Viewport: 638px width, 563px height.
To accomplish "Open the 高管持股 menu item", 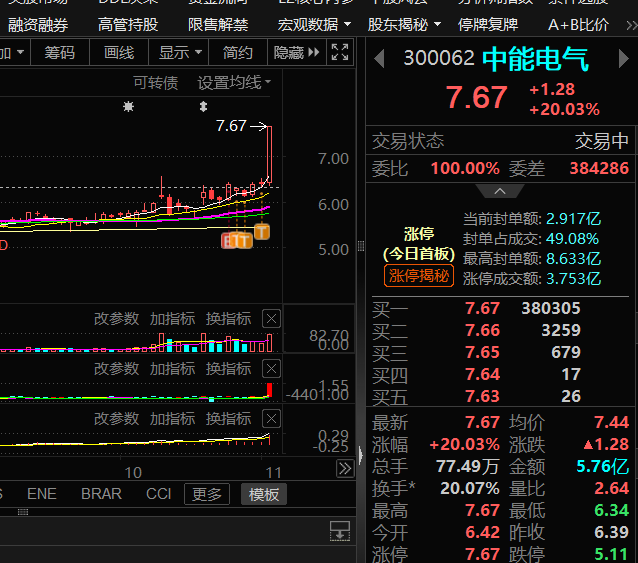I will point(128,25).
